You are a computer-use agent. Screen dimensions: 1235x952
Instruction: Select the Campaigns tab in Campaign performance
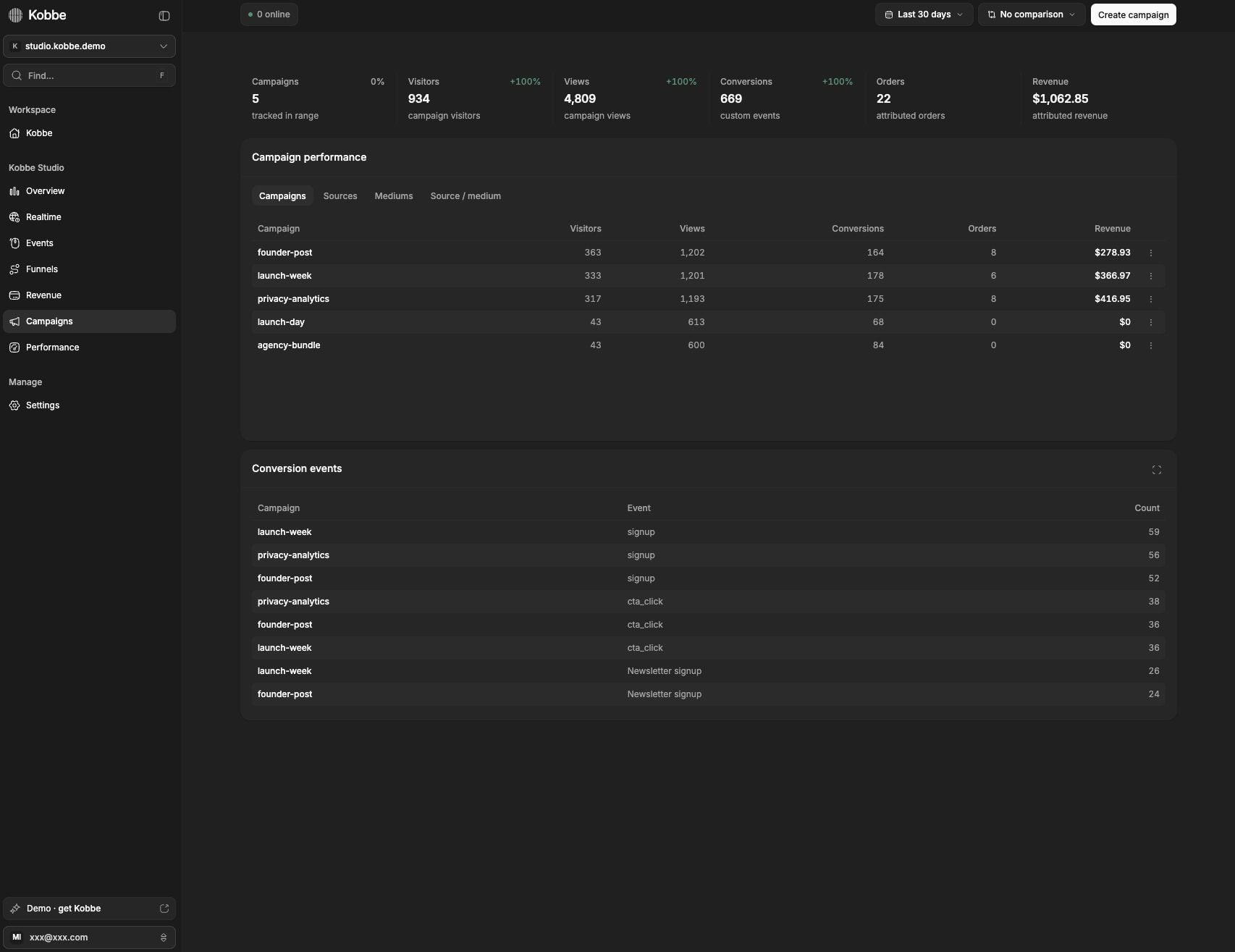pyautogui.click(x=282, y=196)
